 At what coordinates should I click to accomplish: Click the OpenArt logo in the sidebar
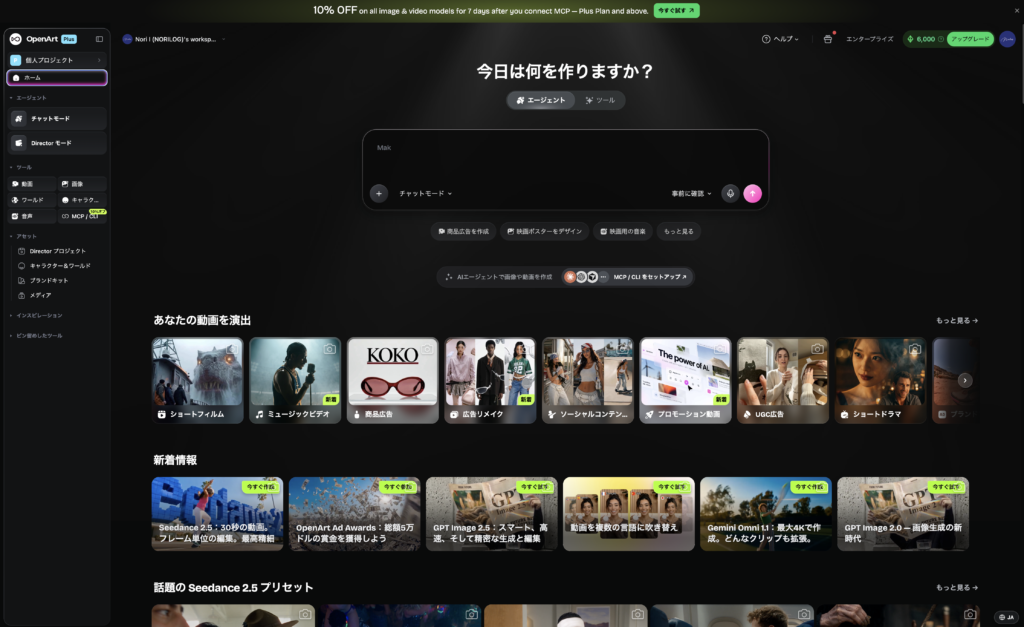(x=34, y=39)
